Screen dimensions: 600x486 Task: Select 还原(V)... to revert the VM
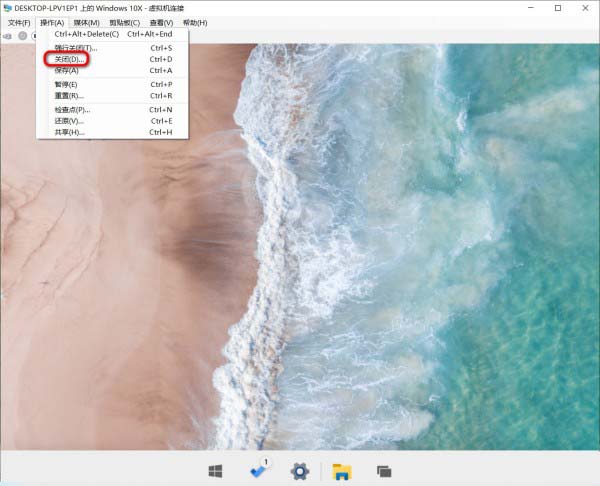click(x=113, y=121)
